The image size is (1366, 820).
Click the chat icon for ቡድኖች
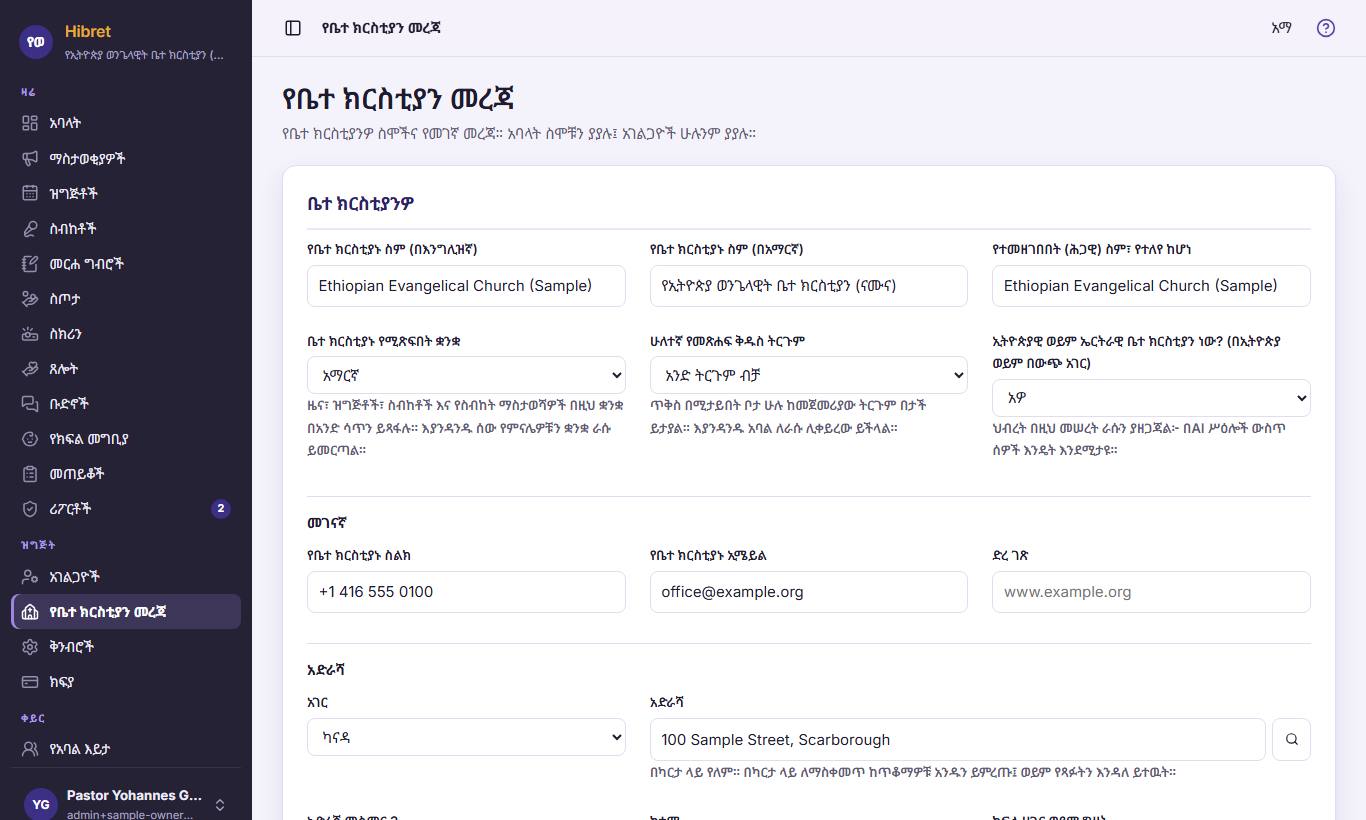click(30, 403)
